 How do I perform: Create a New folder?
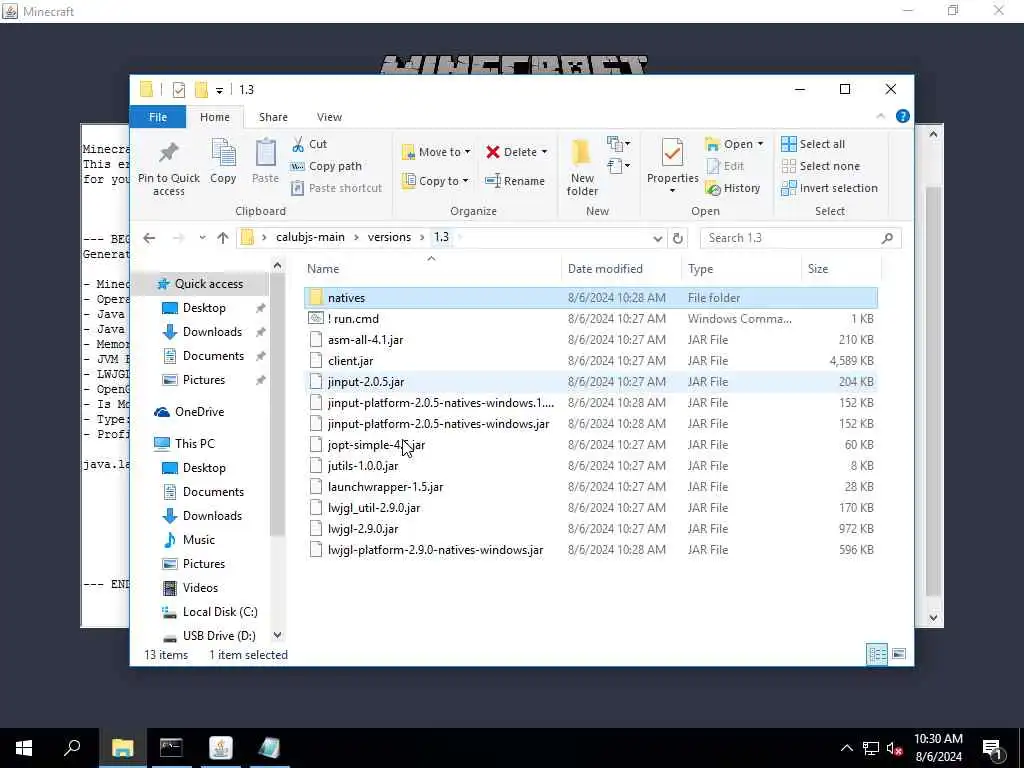pos(582,167)
